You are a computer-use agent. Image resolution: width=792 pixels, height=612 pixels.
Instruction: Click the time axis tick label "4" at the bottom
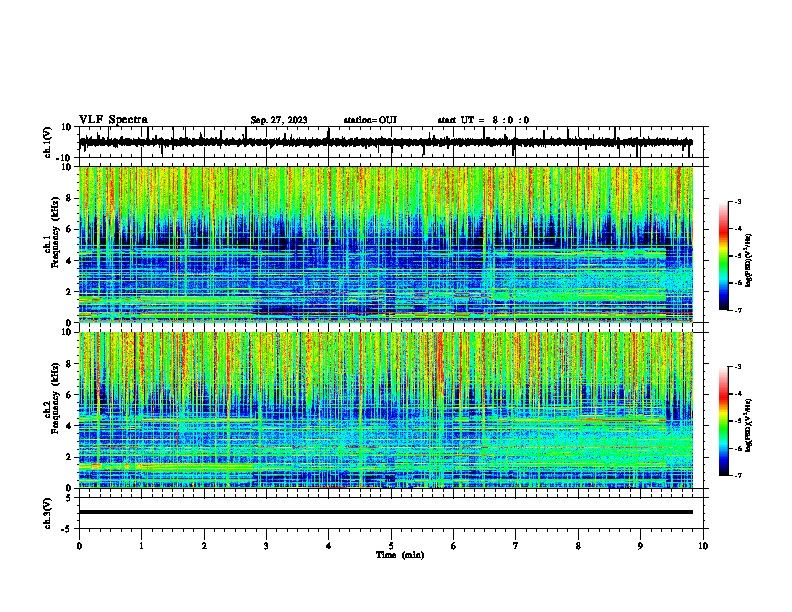329,546
